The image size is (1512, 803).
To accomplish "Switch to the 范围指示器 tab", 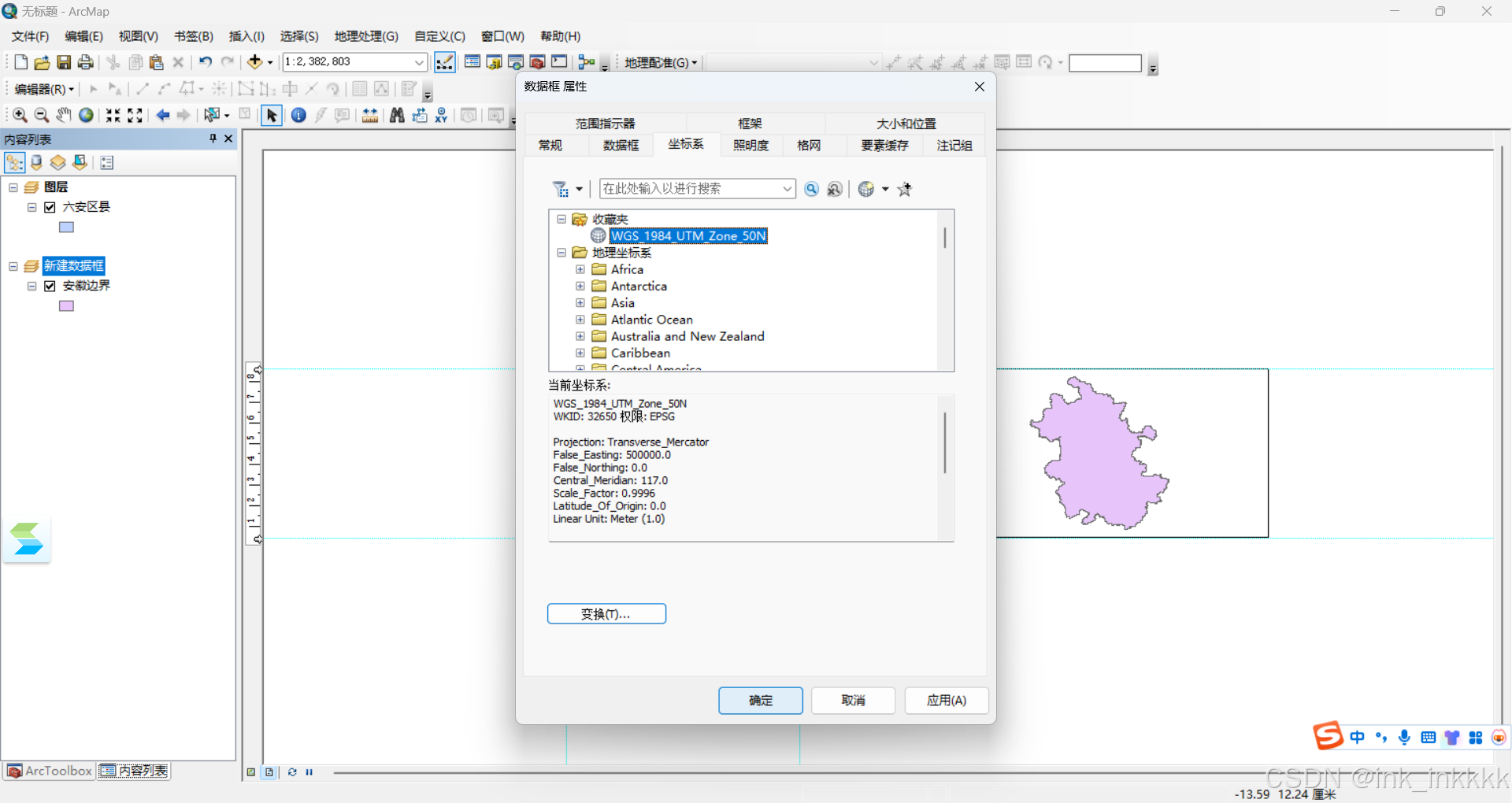I will click(605, 124).
